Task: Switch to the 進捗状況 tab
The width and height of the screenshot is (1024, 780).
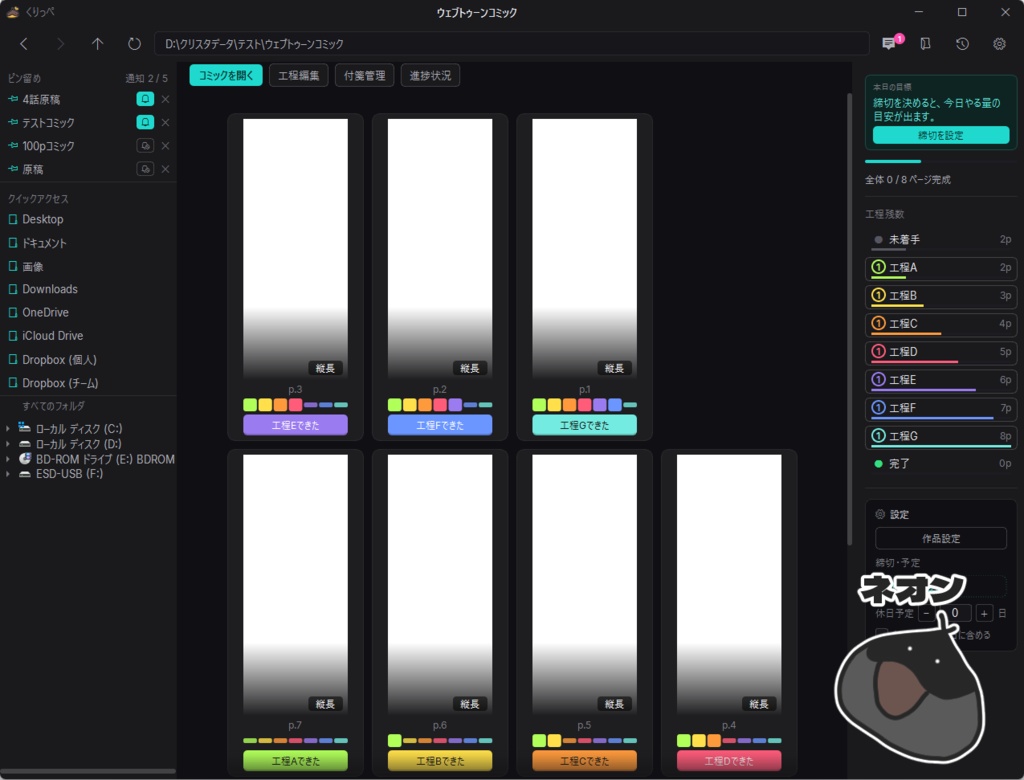Action: 430,75
